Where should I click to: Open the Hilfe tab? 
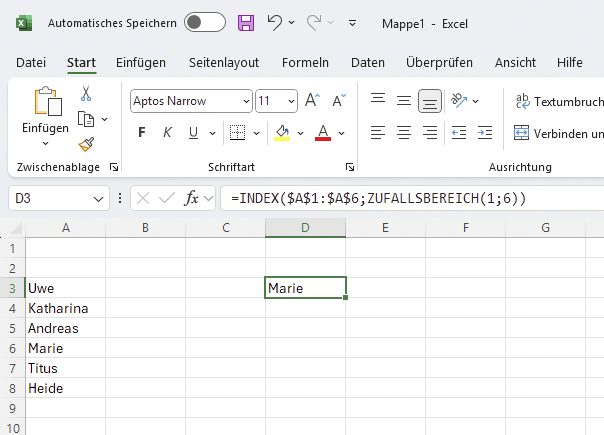tap(569, 62)
